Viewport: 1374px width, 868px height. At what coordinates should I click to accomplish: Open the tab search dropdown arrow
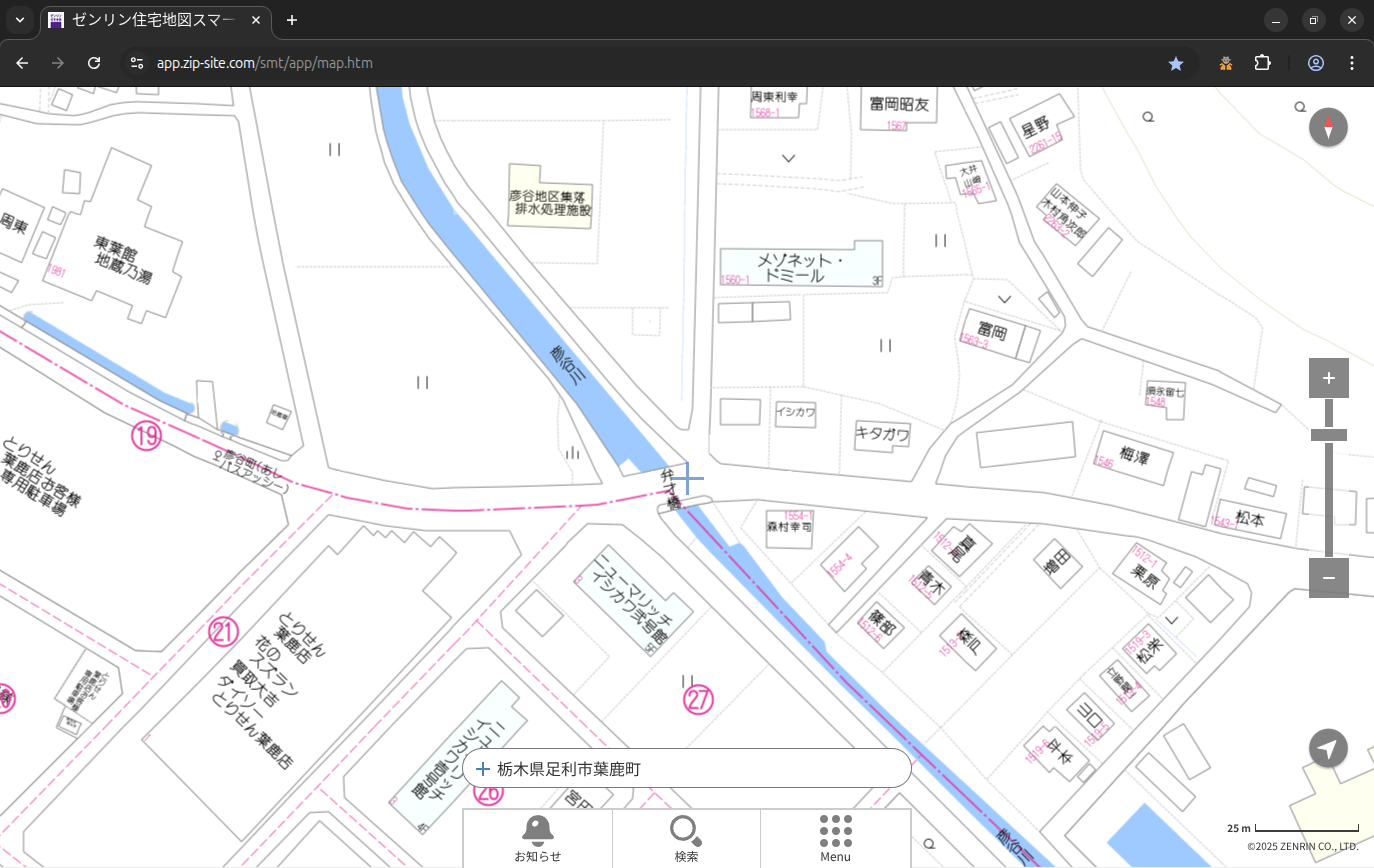click(19, 20)
